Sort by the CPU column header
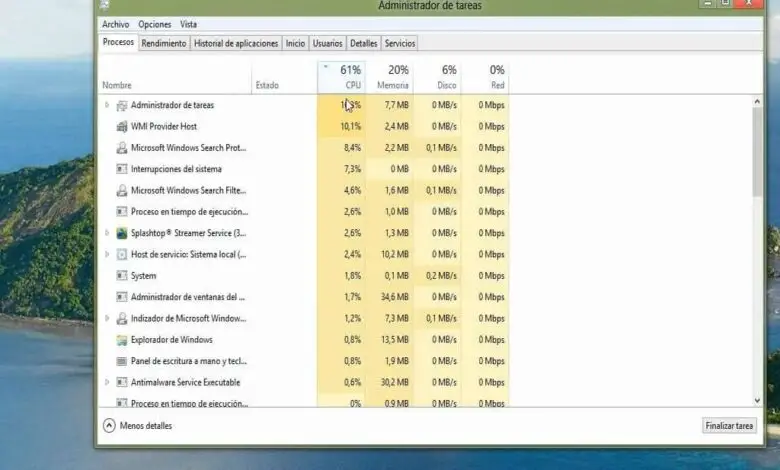 click(x=341, y=78)
